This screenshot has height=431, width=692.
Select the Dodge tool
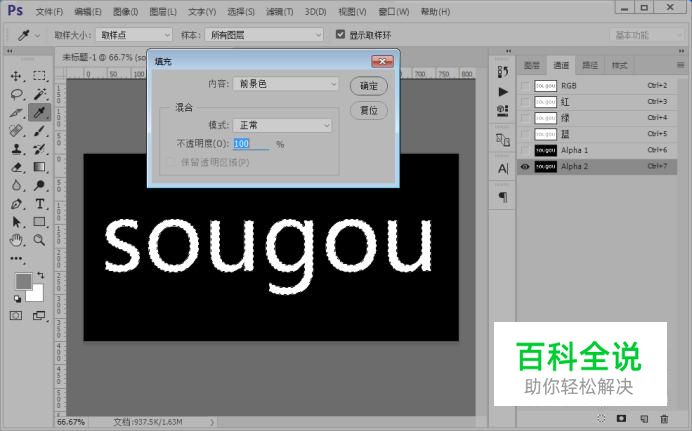click(x=39, y=185)
